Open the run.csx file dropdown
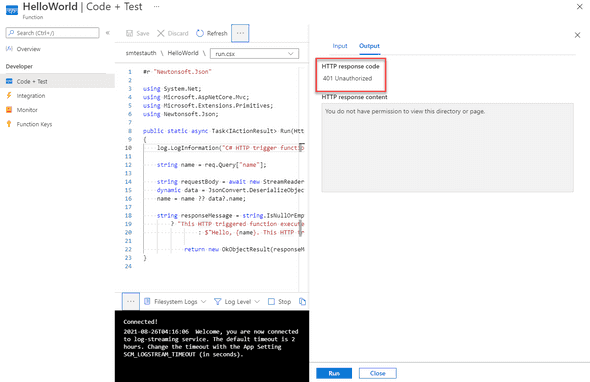Image resolution: width=590 pixels, height=382 pixels. coord(254,54)
